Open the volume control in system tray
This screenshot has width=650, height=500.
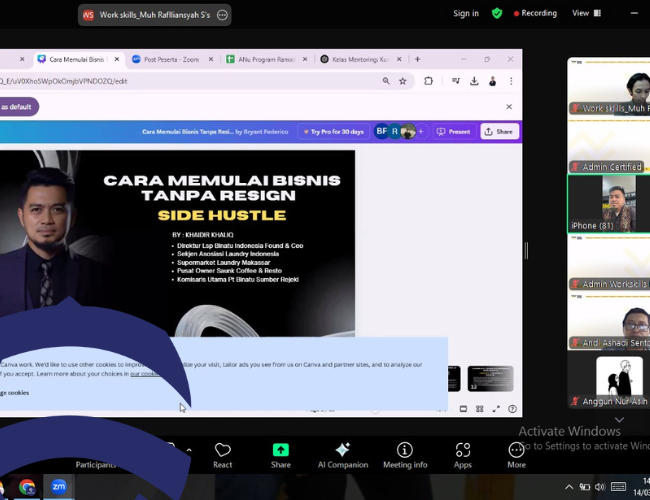click(x=600, y=487)
